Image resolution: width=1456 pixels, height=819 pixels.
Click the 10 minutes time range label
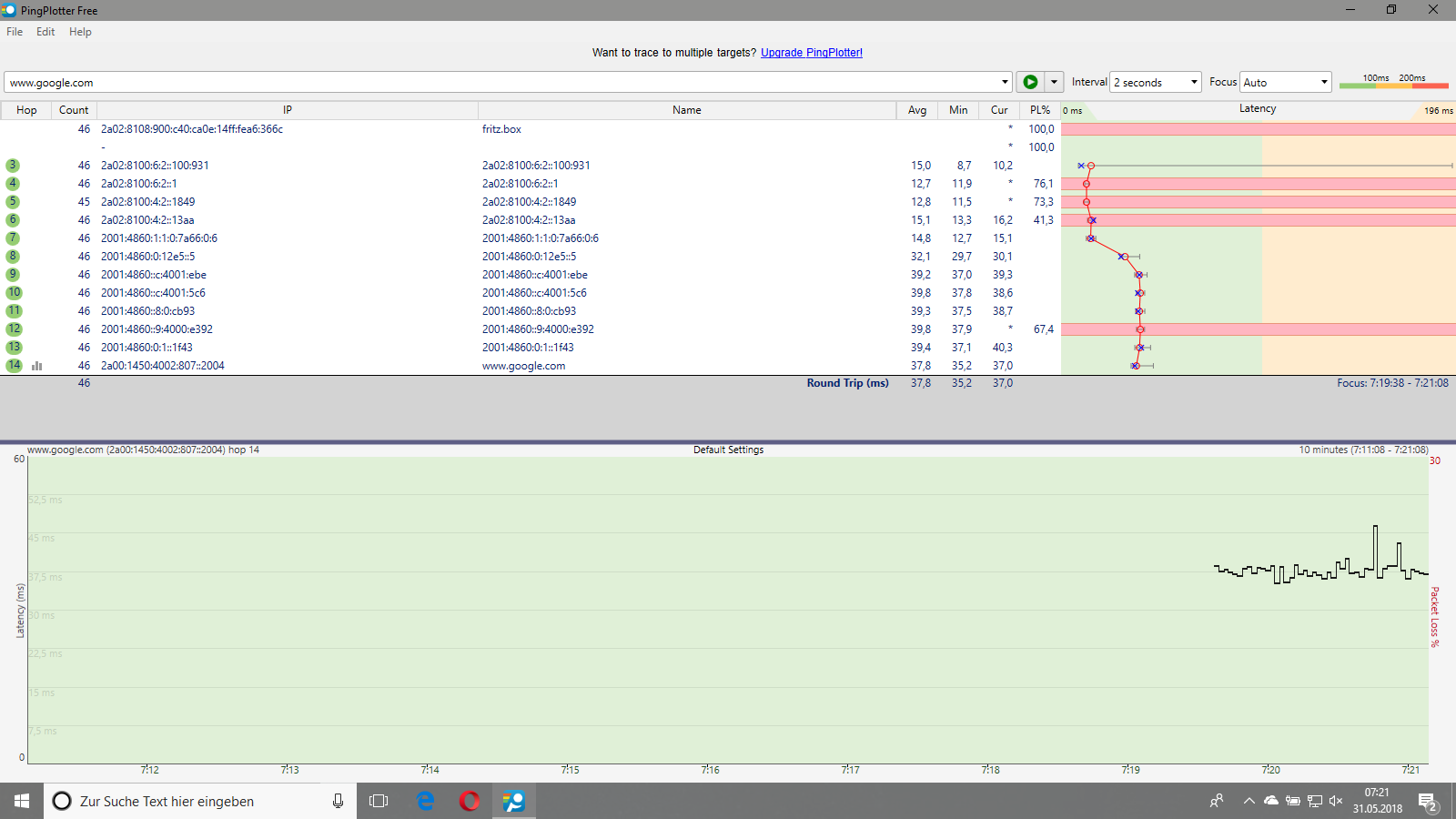[x=1363, y=450]
